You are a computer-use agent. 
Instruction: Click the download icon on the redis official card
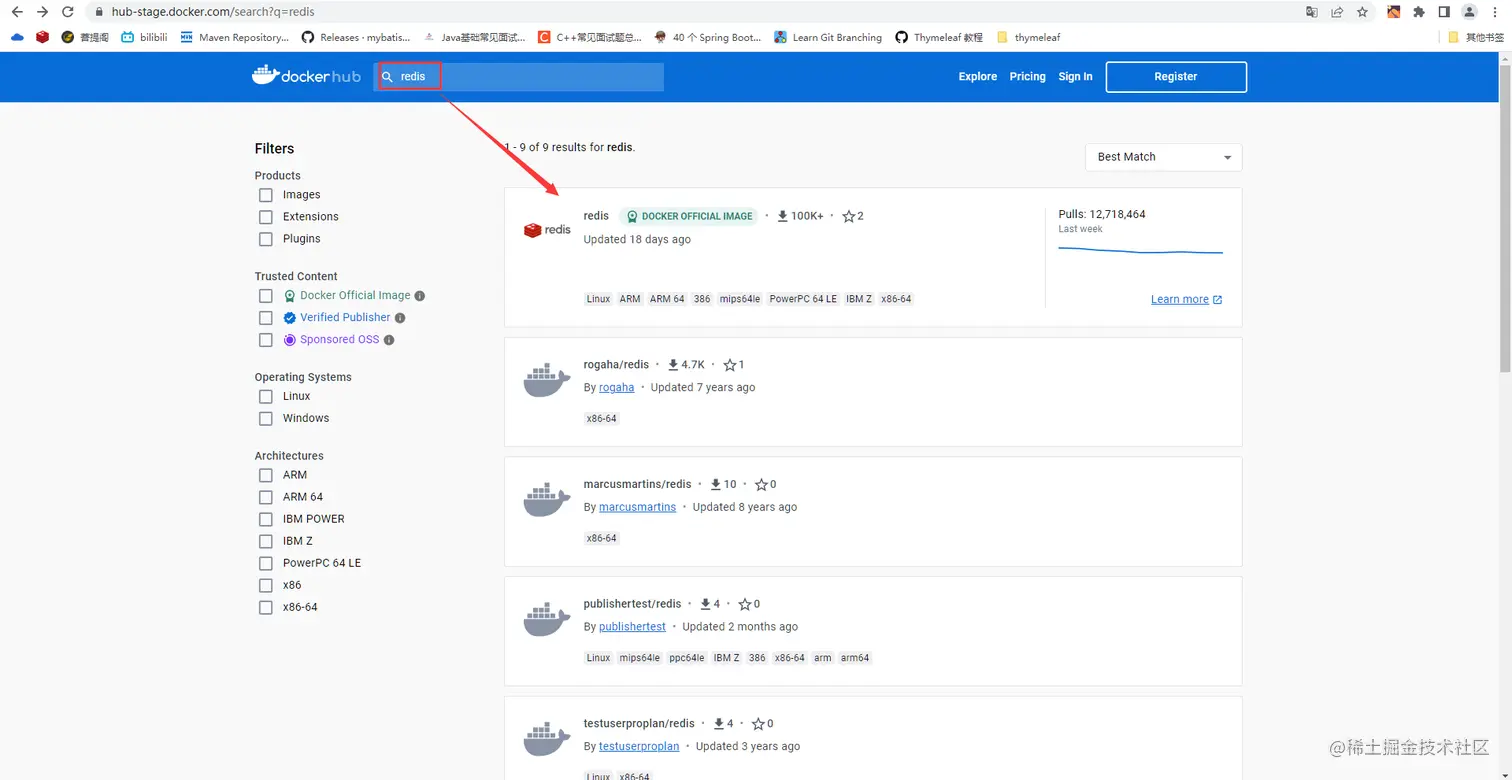click(783, 216)
